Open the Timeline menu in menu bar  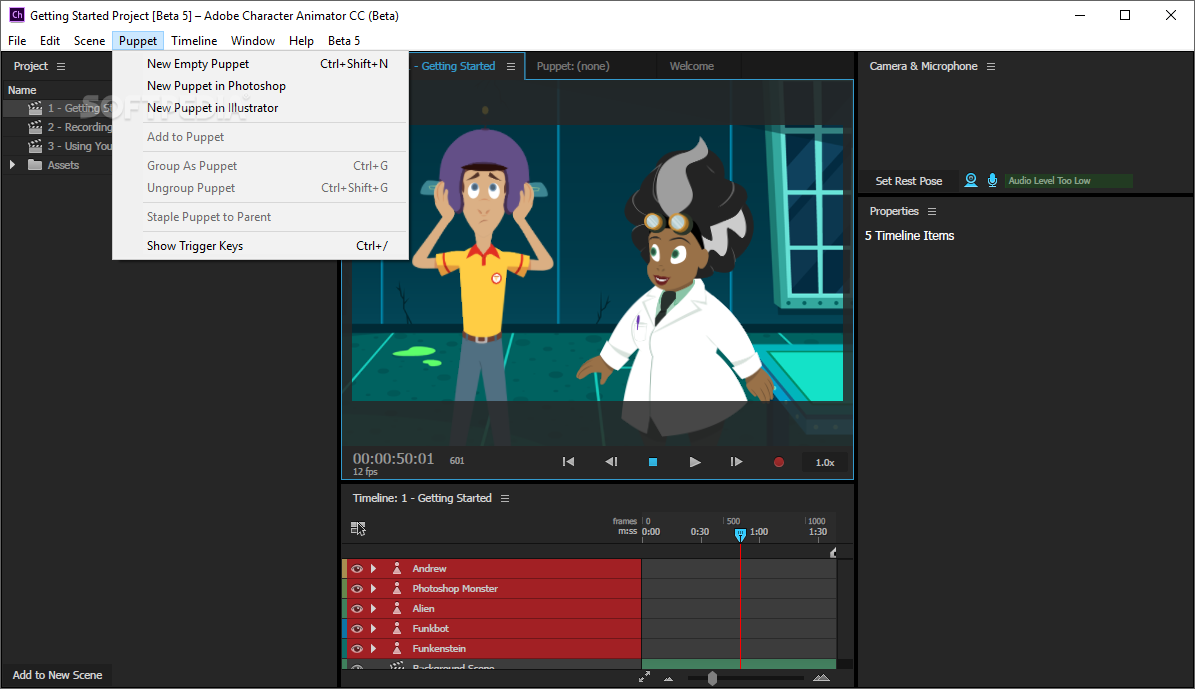194,40
